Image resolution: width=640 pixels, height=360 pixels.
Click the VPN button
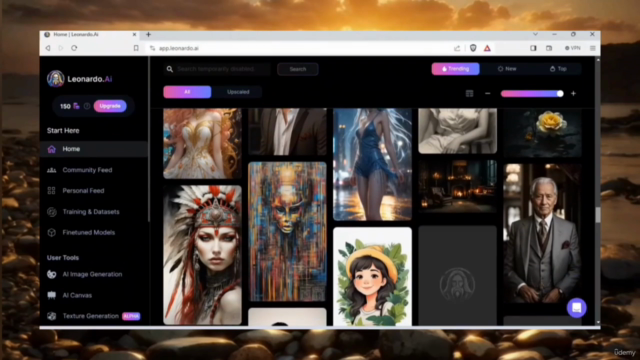click(x=572, y=48)
